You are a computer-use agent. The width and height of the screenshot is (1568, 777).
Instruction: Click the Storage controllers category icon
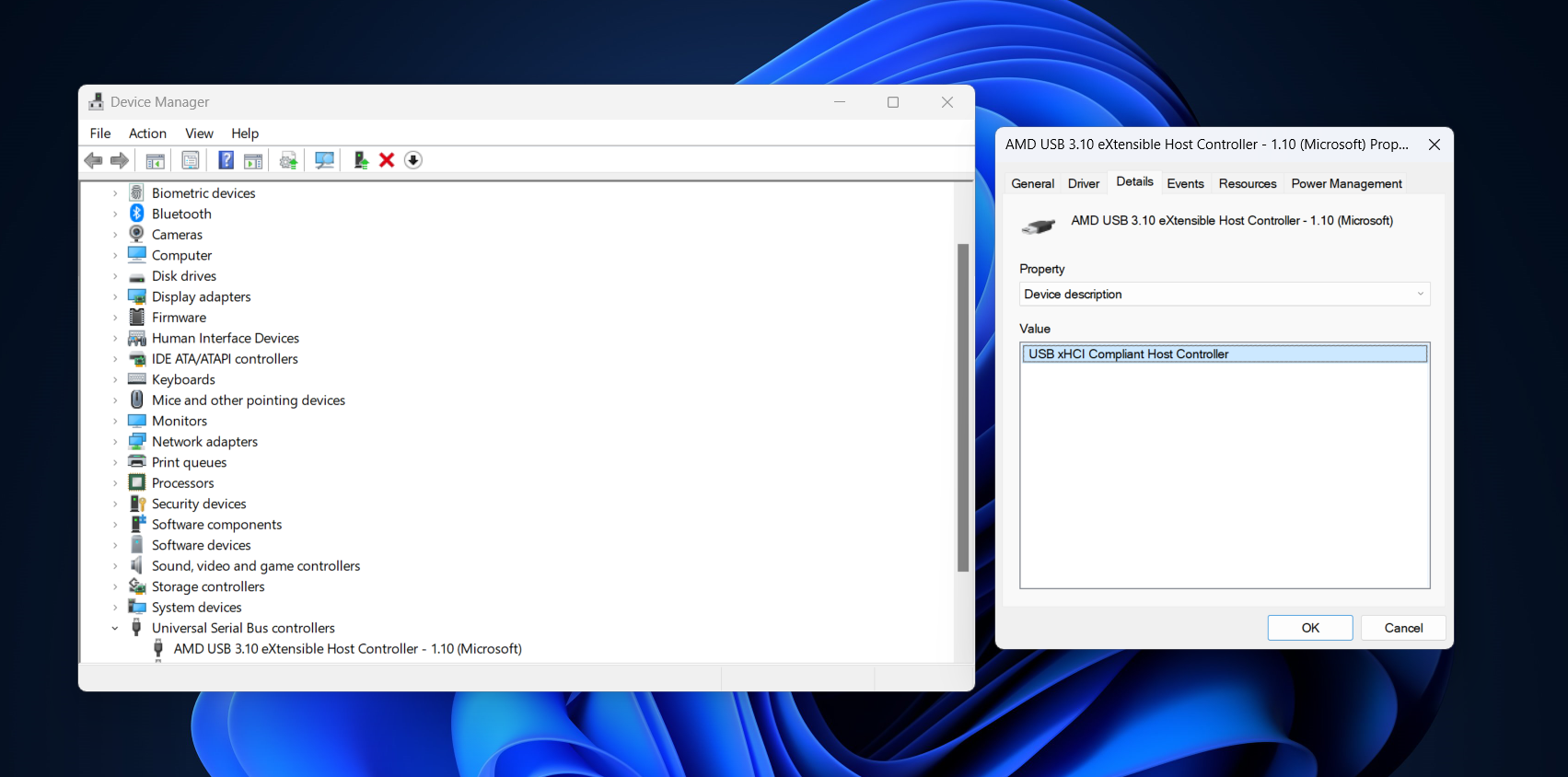click(x=137, y=586)
